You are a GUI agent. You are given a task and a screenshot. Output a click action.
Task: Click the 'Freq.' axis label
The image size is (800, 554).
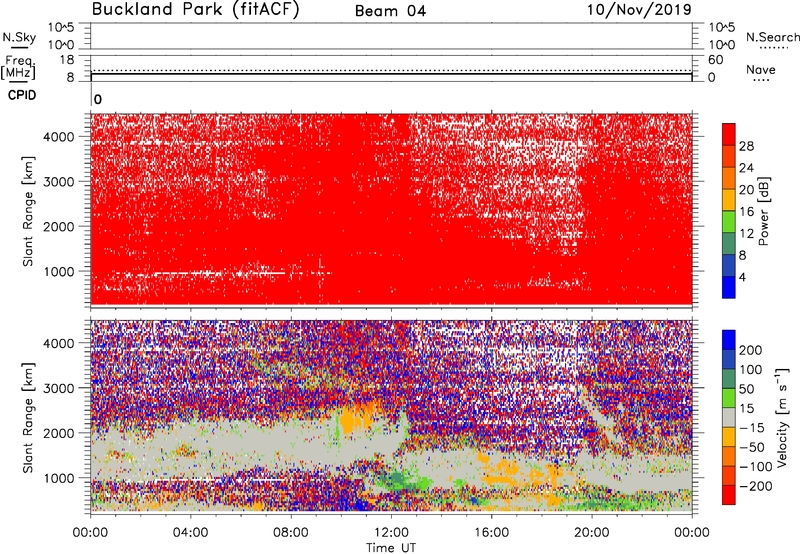coord(20,61)
